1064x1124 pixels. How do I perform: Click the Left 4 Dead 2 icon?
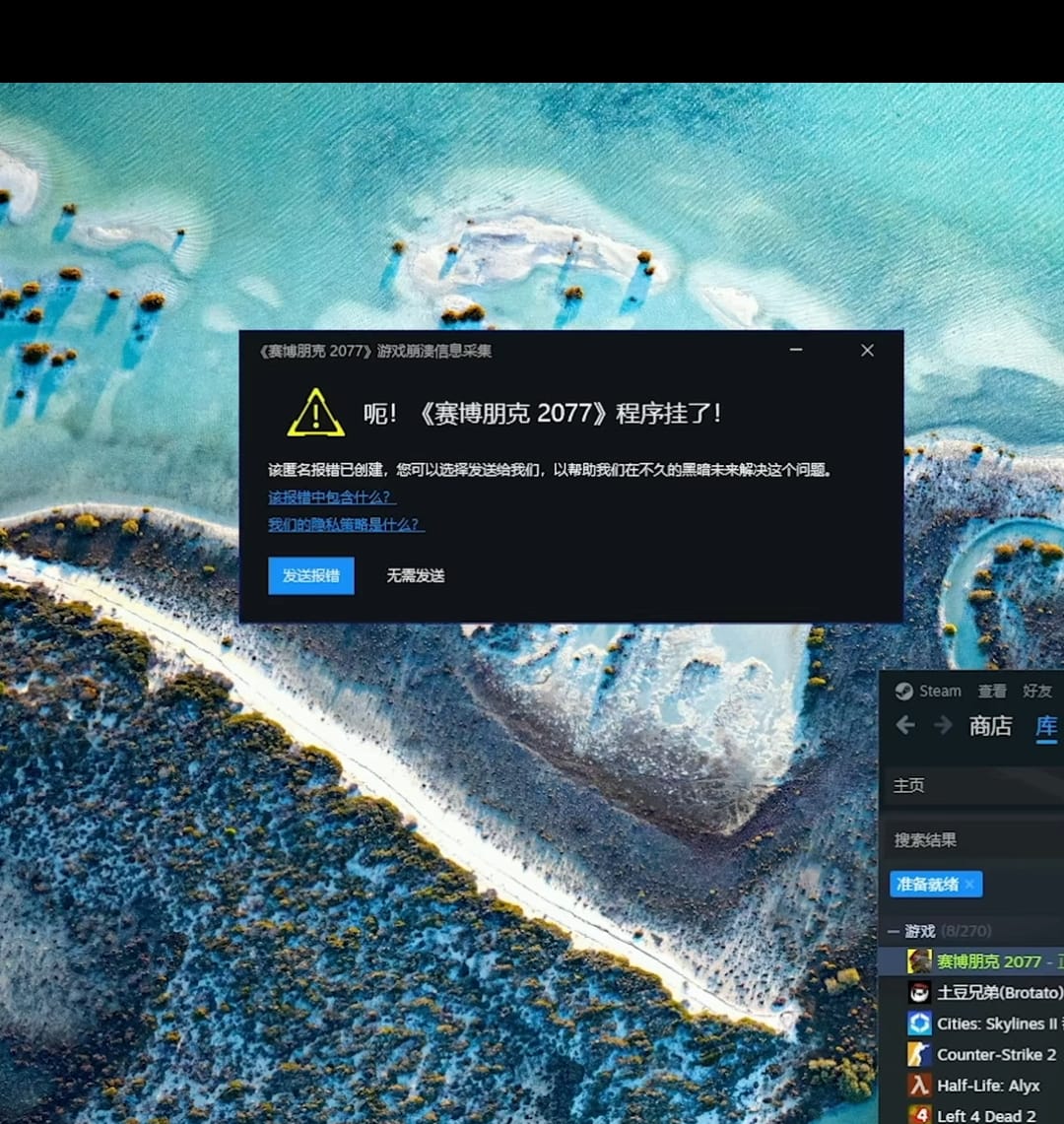click(919, 1114)
